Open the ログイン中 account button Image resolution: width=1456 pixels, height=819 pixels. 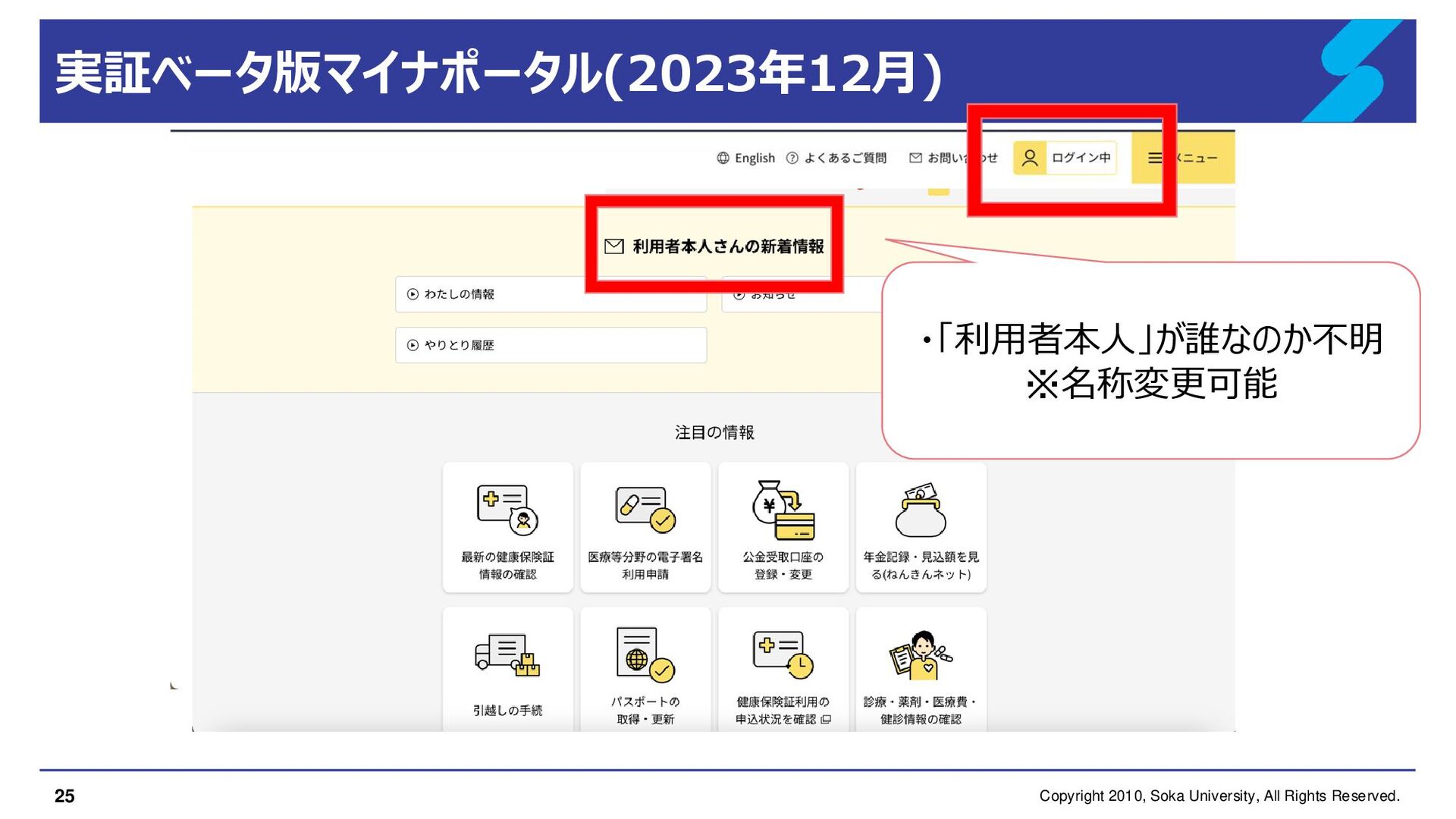[x=1065, y=158]
